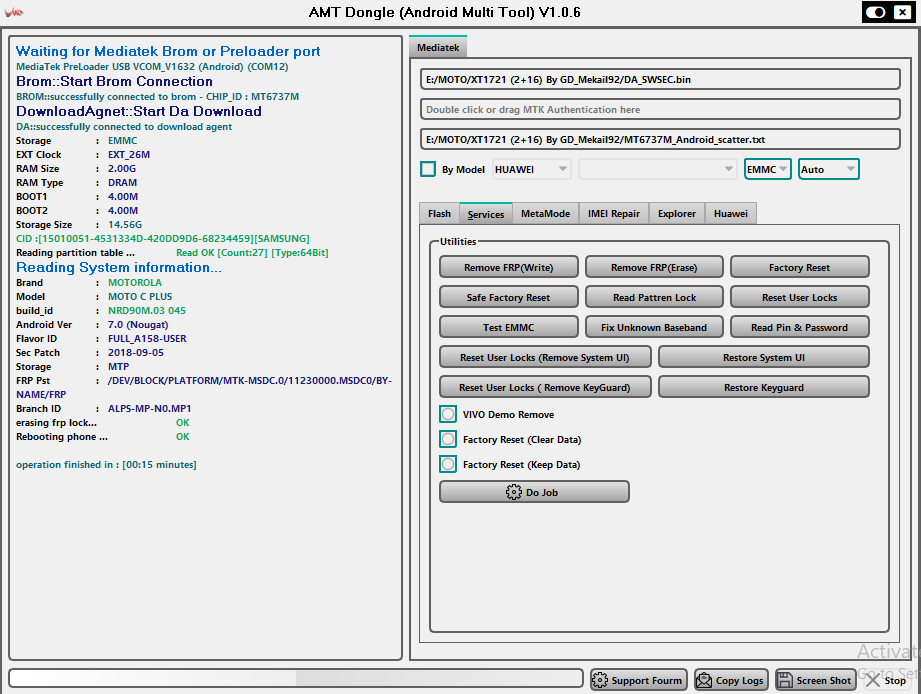Viewport: 921px width, 694px height.
Task: Click the Support Fourm gear icon
Action: pyautogui.click(x=600, y=680)
